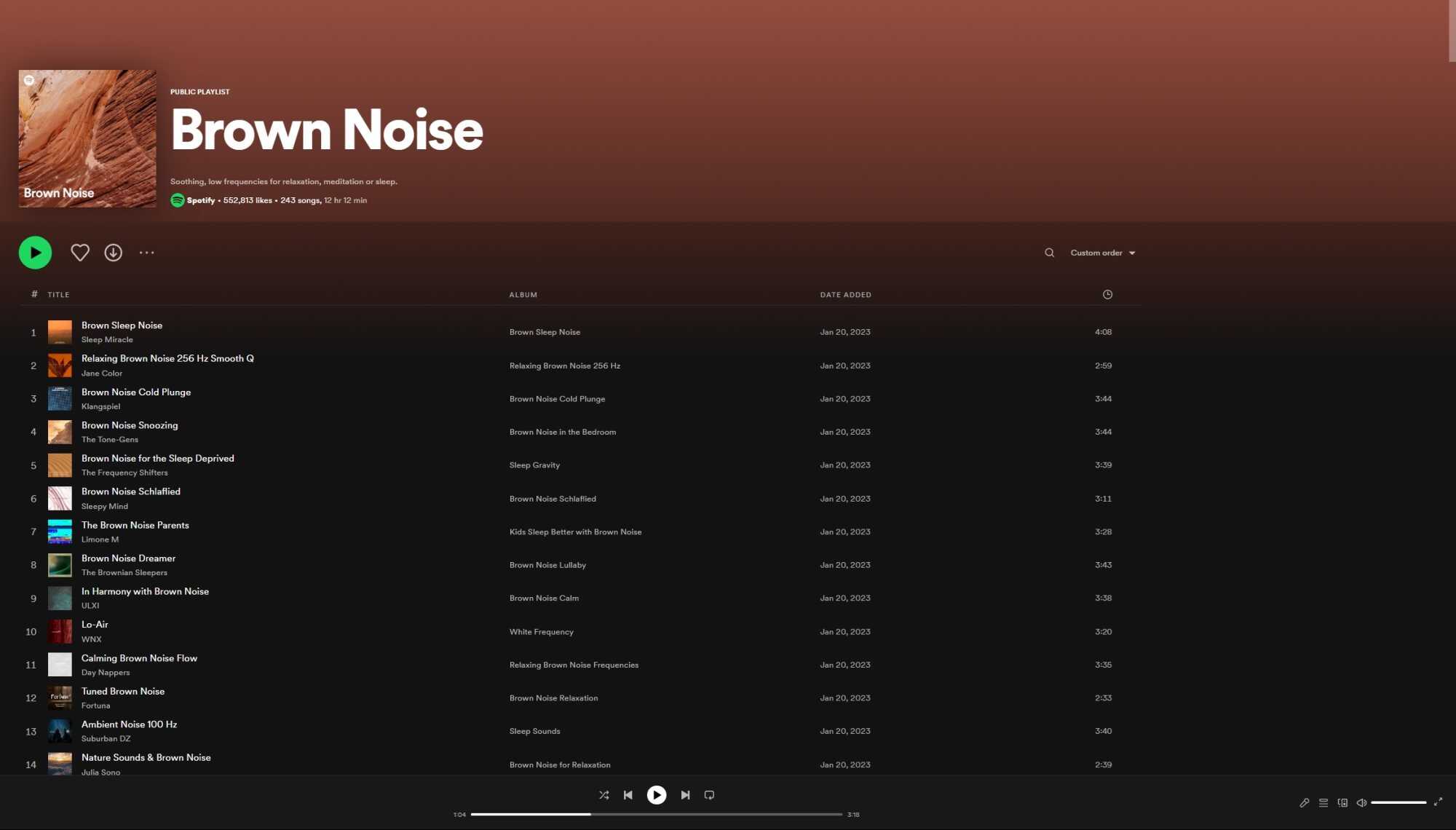1456x830 pixels.
Task: Select the track Calming Brown Noise Flow
Action: click(x=139, y=658)
